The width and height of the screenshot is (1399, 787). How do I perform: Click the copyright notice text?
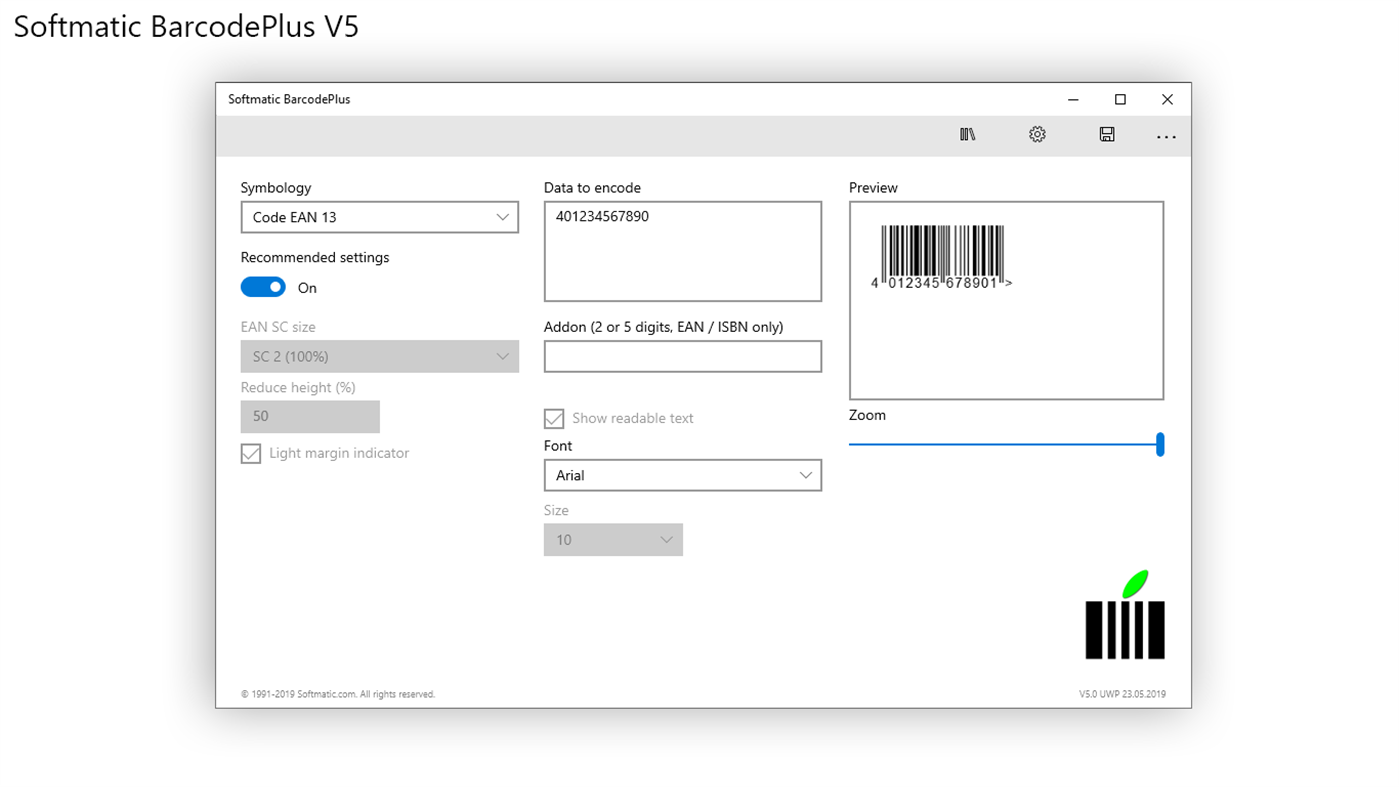tap(337, 693)
